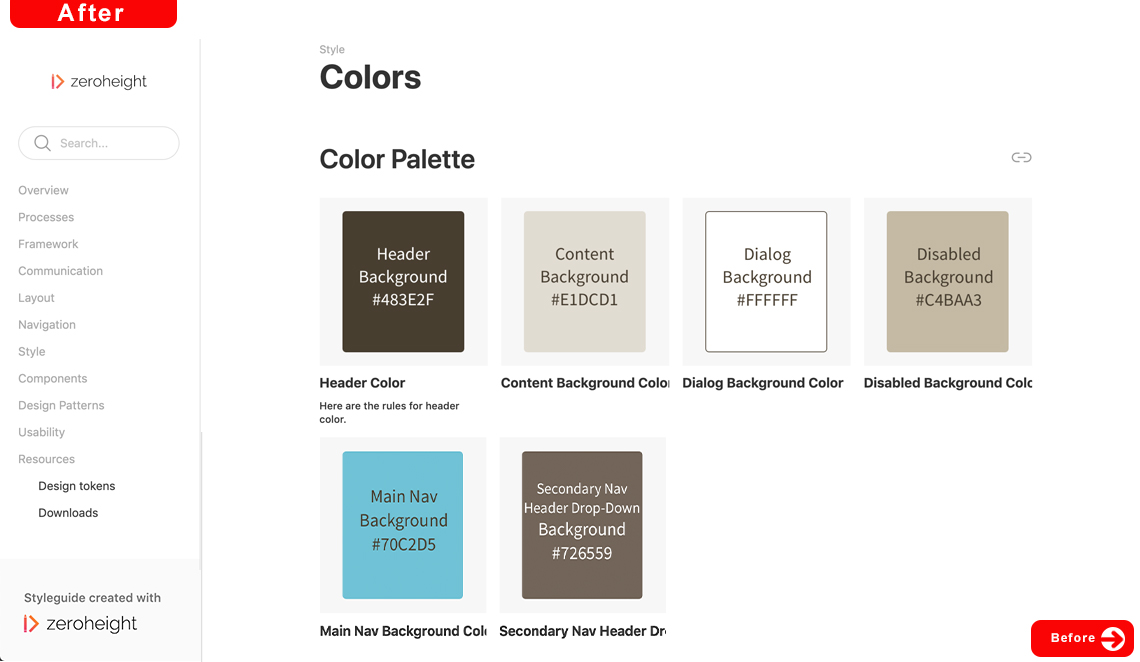Click the Disabled Background #C4BAA3 swatch
The width and height of the screenshot is (1140, 662).
[947, 281]
